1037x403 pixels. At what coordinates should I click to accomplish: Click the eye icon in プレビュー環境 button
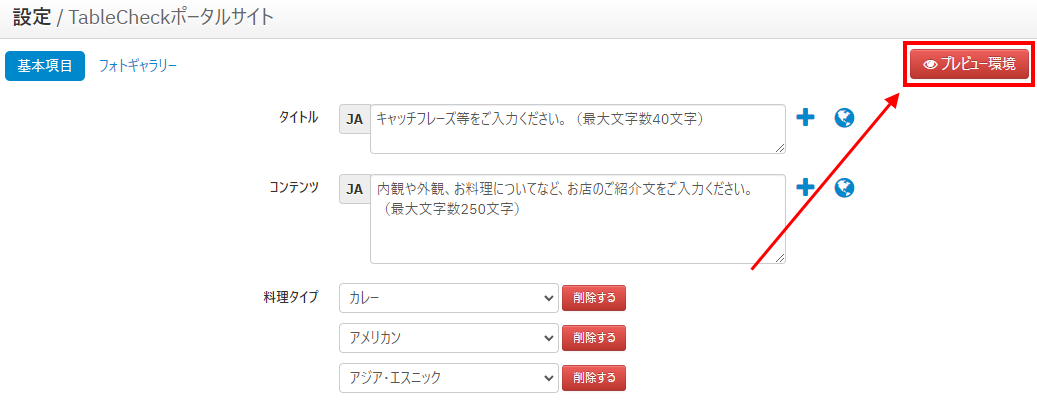pyautogui.click(x=930, y=65)
